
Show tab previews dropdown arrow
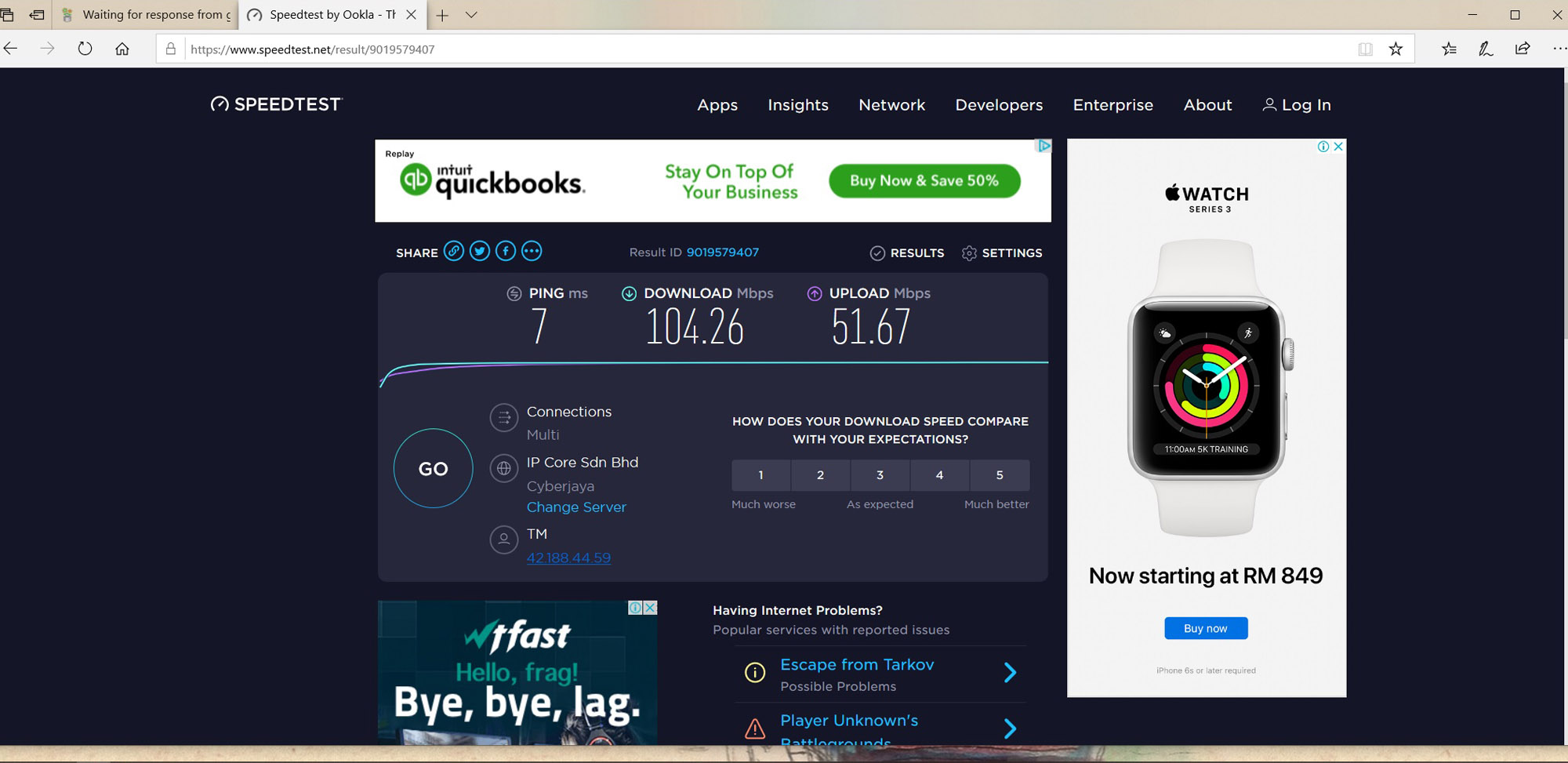(471, 15)
